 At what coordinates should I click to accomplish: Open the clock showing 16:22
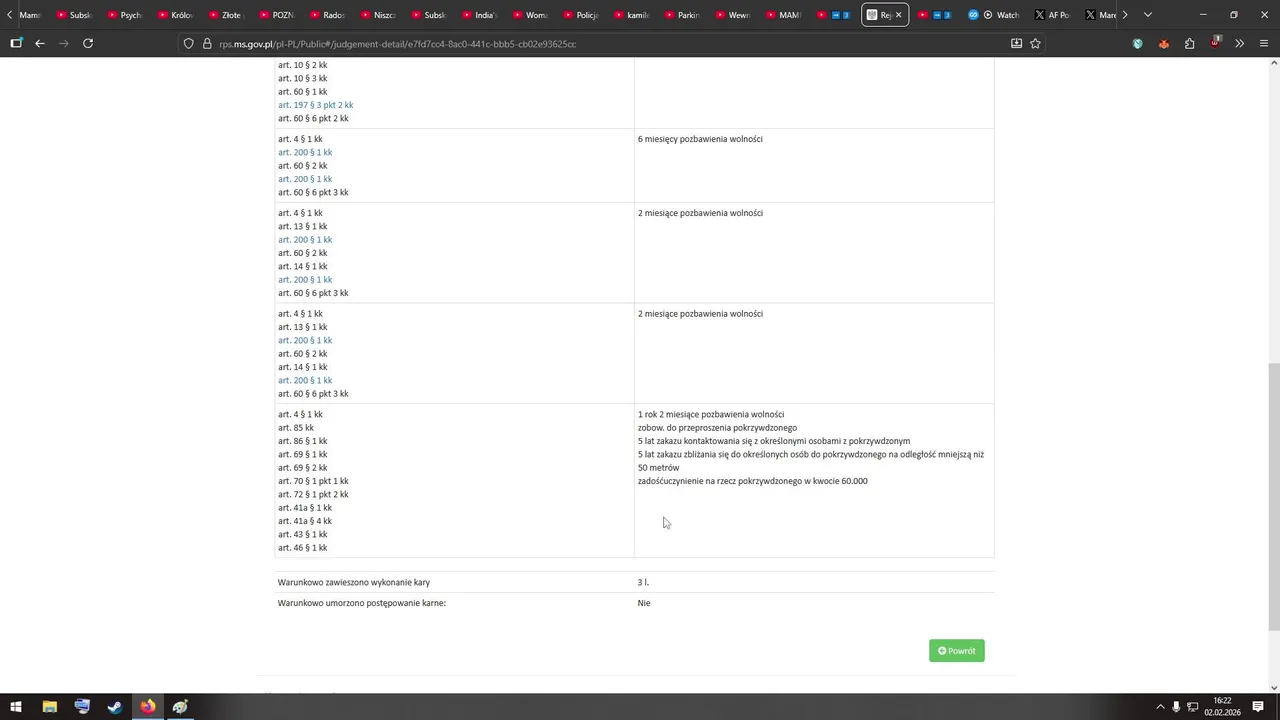[1222, 707]
